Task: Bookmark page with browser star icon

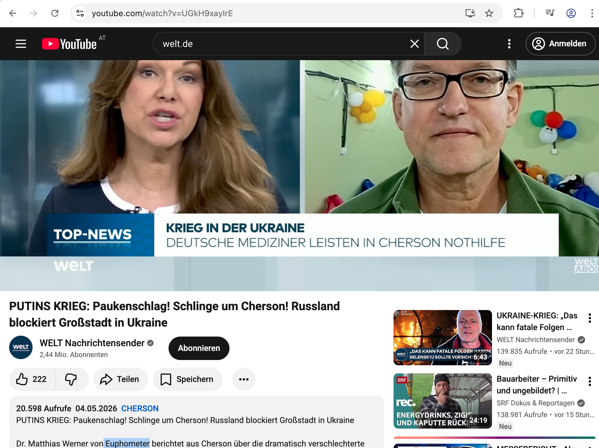Action: tap(489, 13)
